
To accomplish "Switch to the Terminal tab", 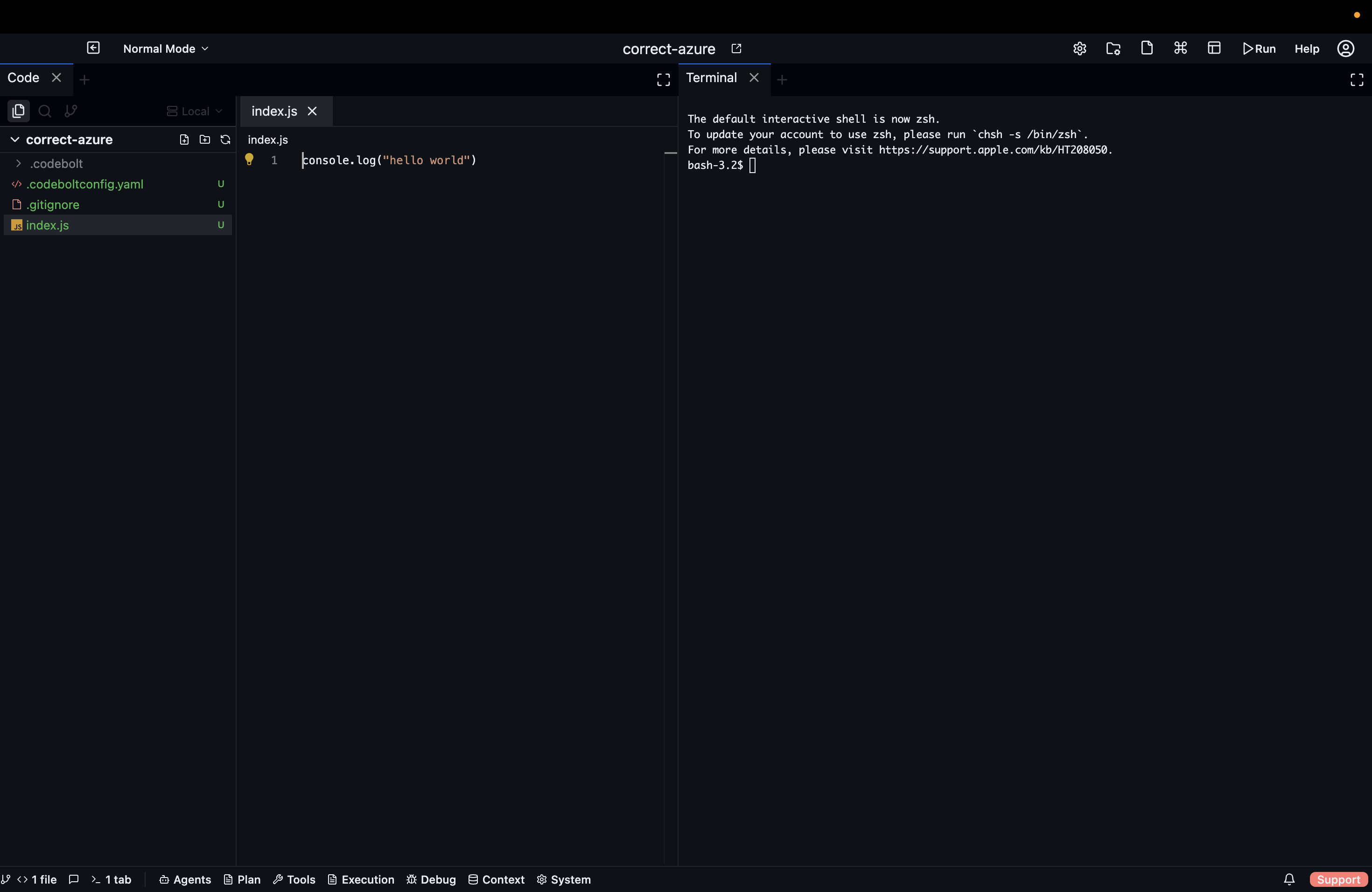I will click(711, 78).
